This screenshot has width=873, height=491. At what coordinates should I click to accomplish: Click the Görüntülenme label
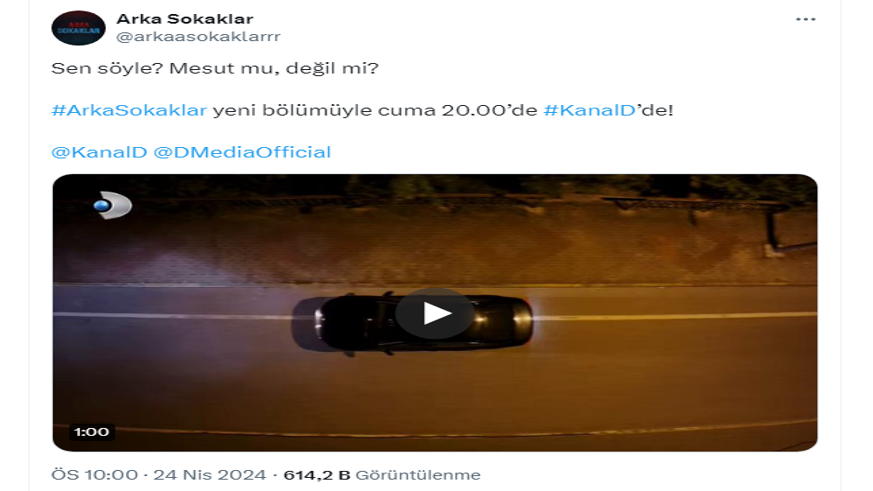pos(418,475)
